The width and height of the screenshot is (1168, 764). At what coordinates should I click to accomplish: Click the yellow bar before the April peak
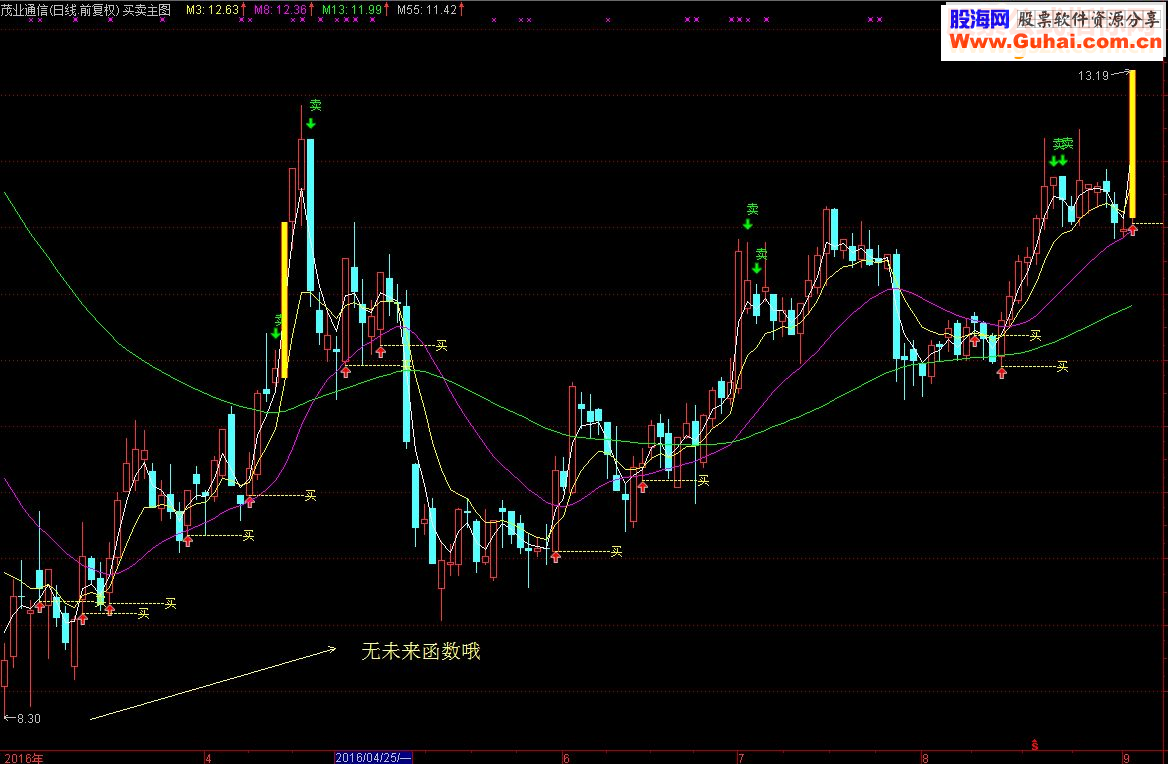click(x=284, y=299)
